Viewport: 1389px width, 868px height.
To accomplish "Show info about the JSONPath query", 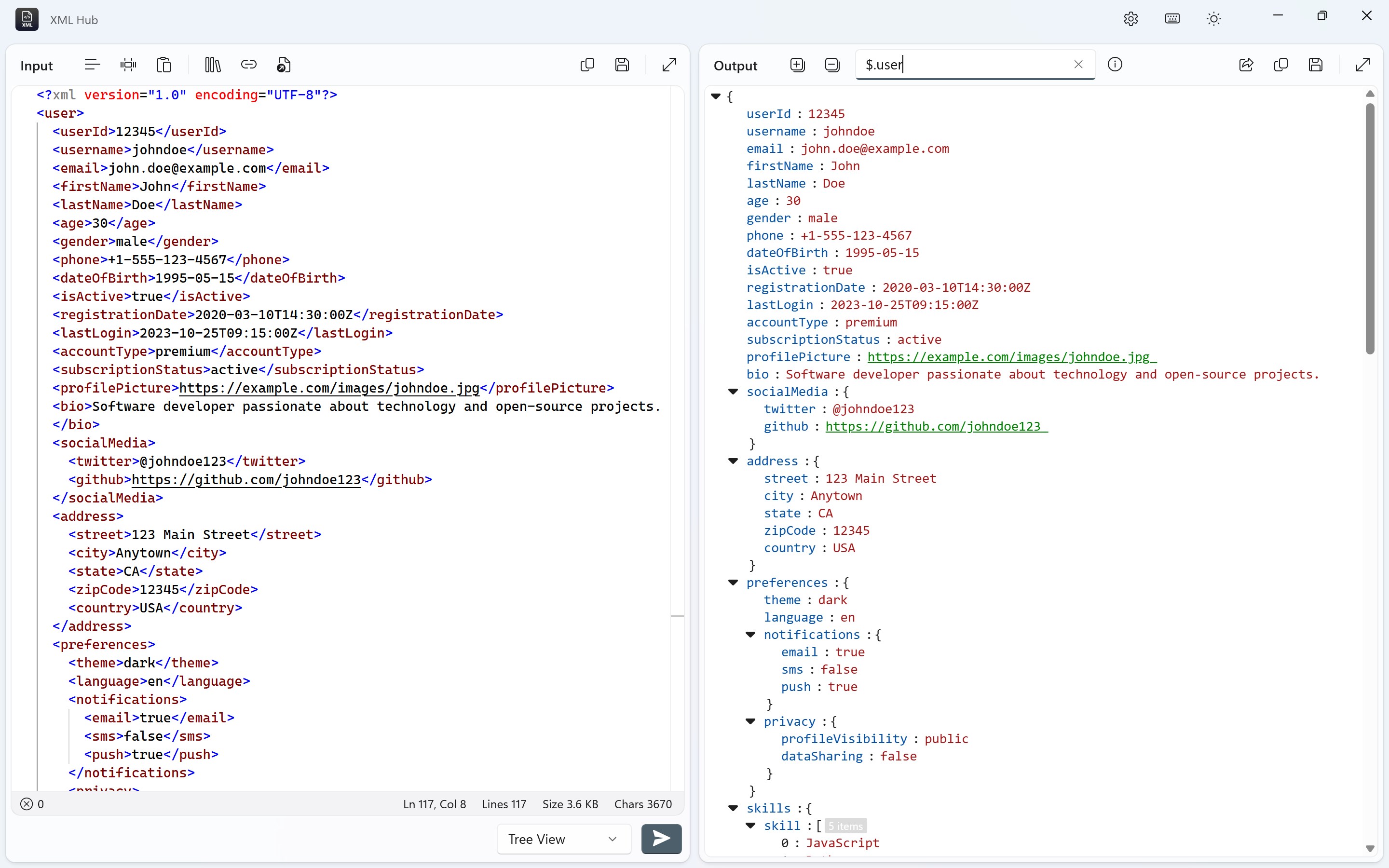I will pyautogui.click(x=1115, y=64).
